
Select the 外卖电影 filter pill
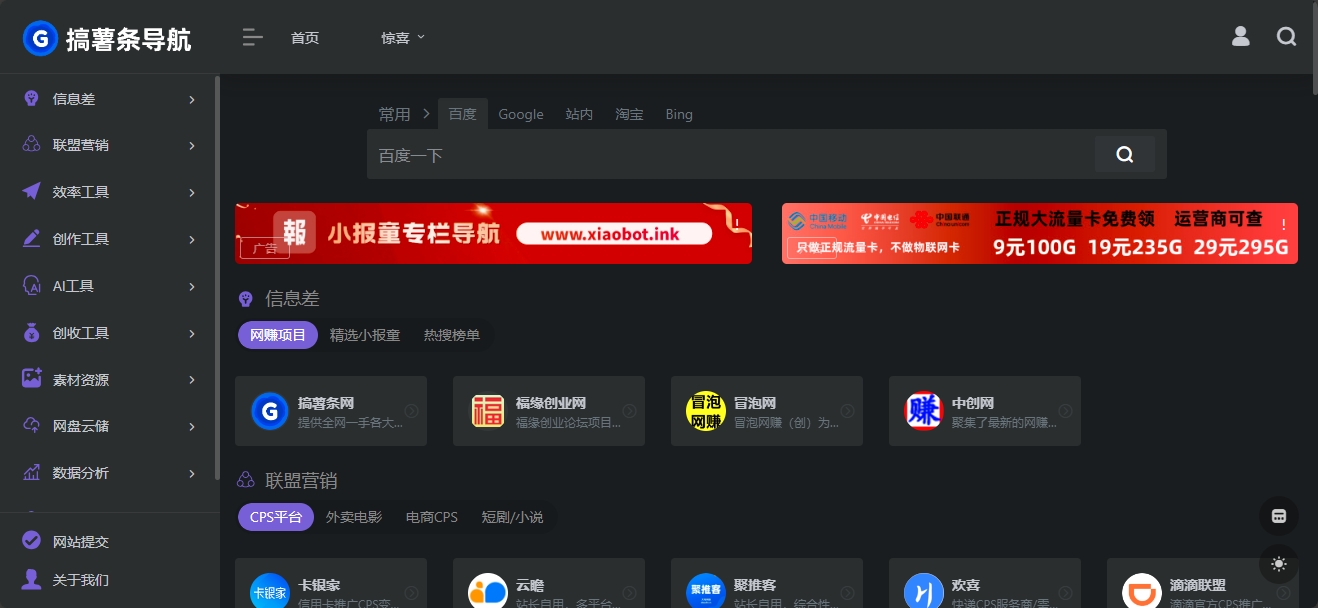click(353, 517)
